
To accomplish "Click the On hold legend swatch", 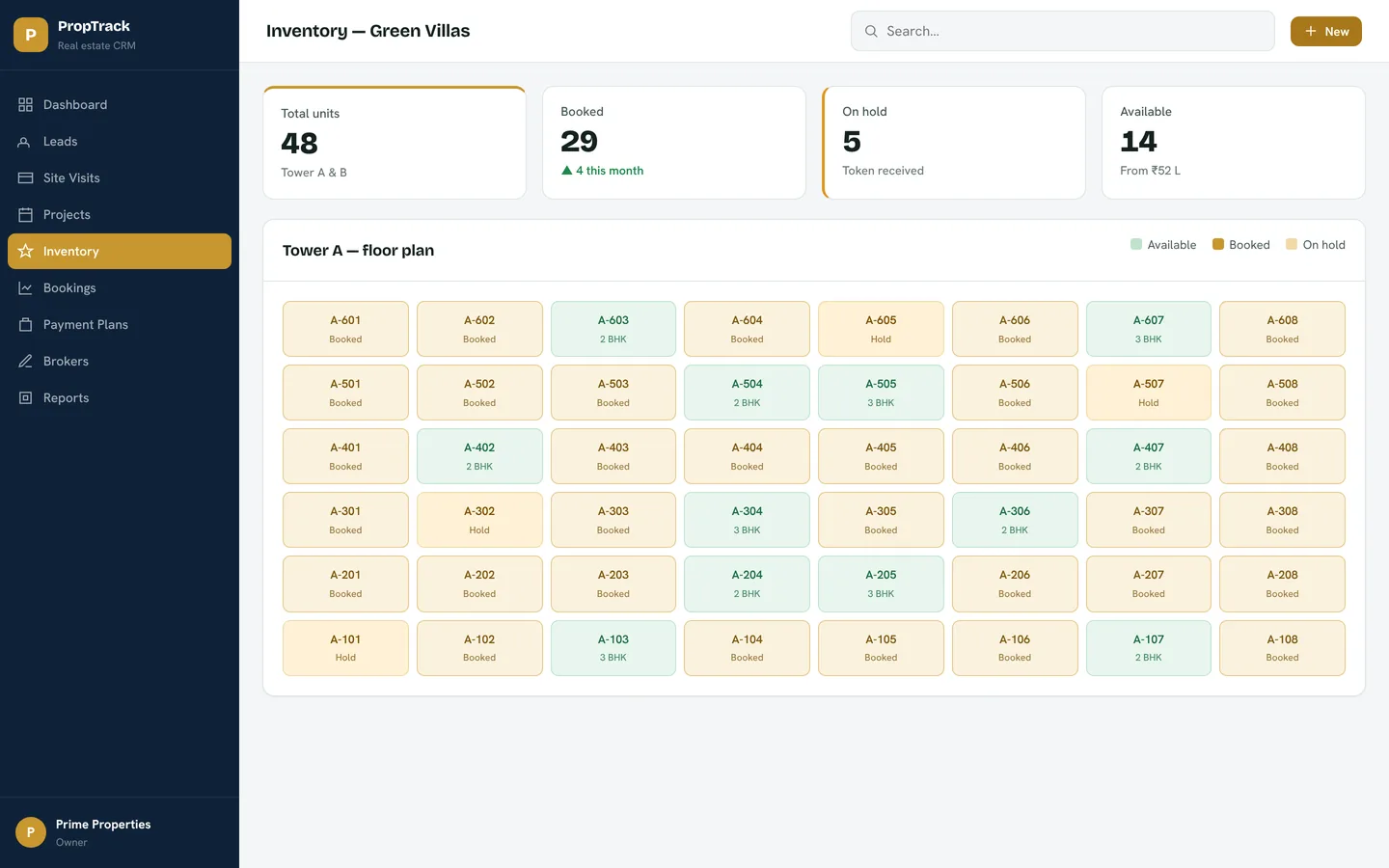I will click(x=1292, y=244).
